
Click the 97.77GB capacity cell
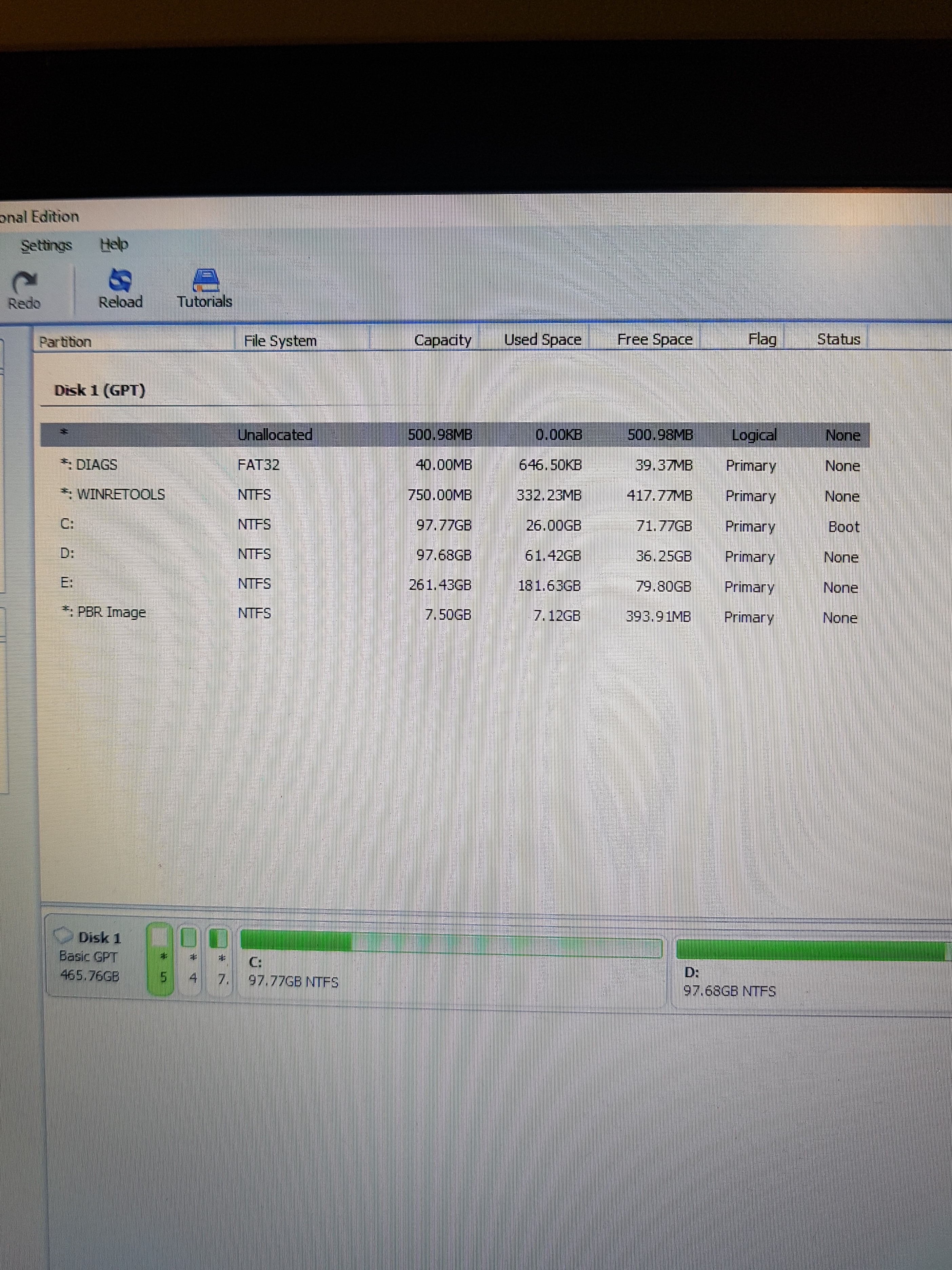coord(443,525)
